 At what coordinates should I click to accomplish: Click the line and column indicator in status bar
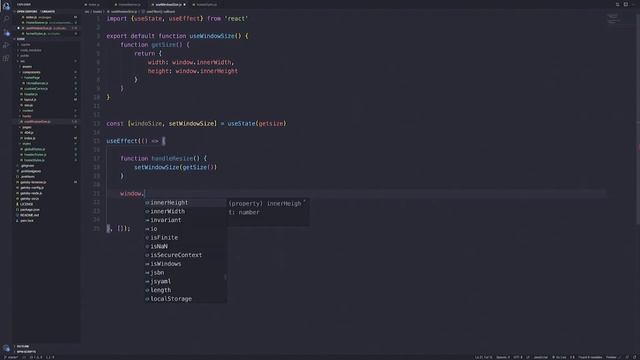pos(483,358)
